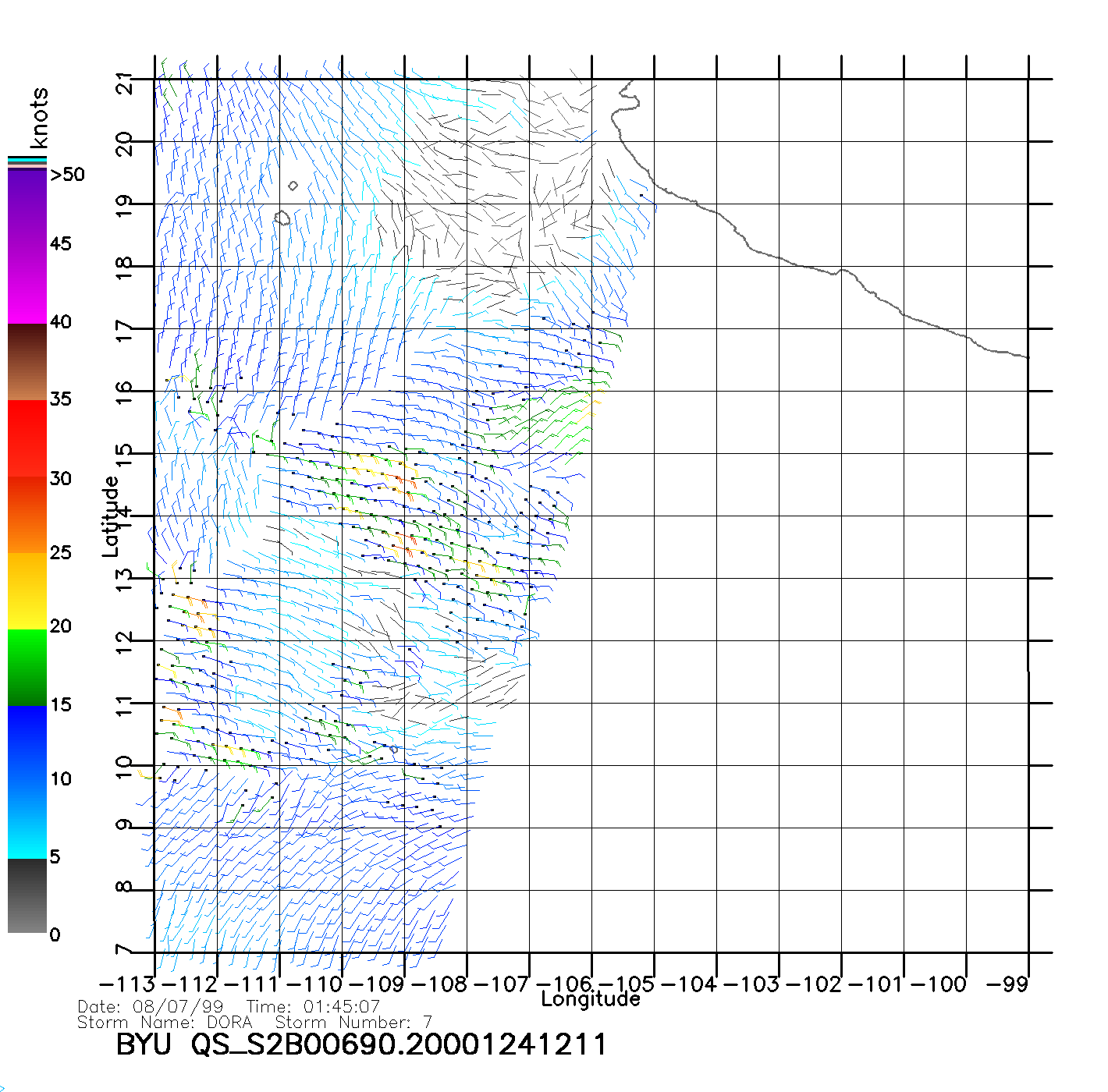This screenshot has height=1092, width=1108.
Task: Pick the gray 0–5 knots legend band
Action: coord(27,895)
